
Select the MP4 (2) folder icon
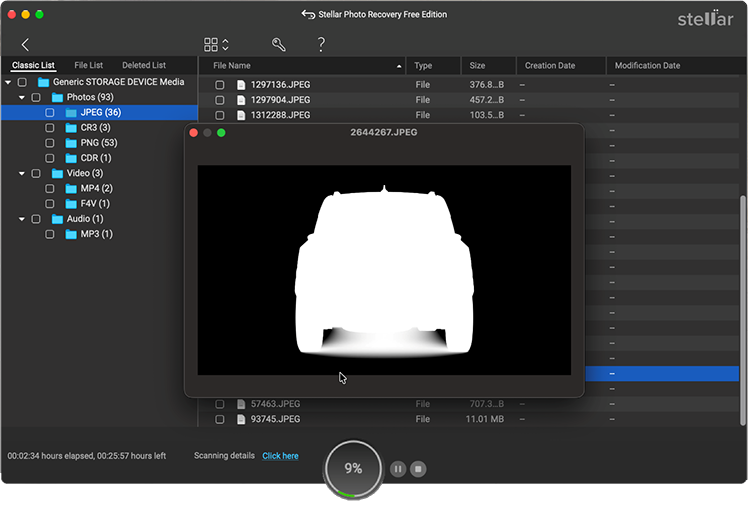71,189
